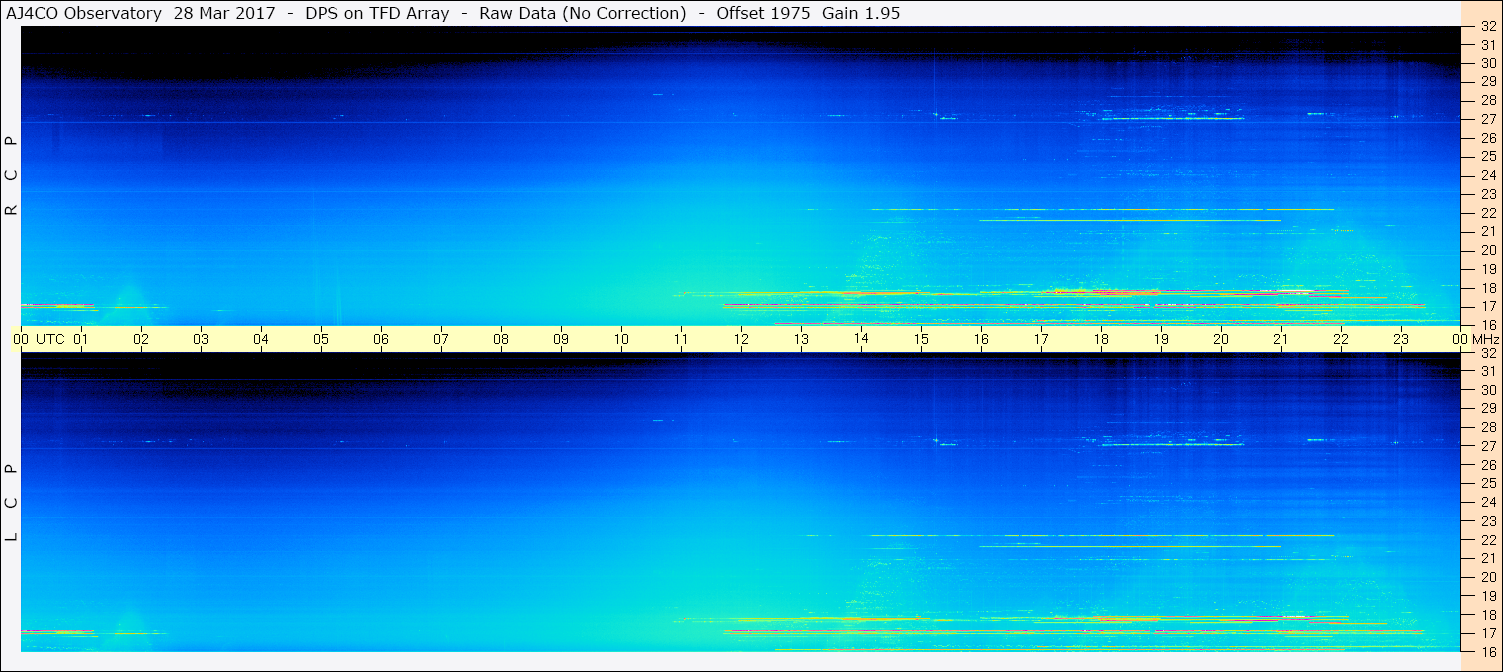The width and height of the screenshot is (1503, 672).
Task: Click the UTC label on time axis
Action: click(51, 339)
